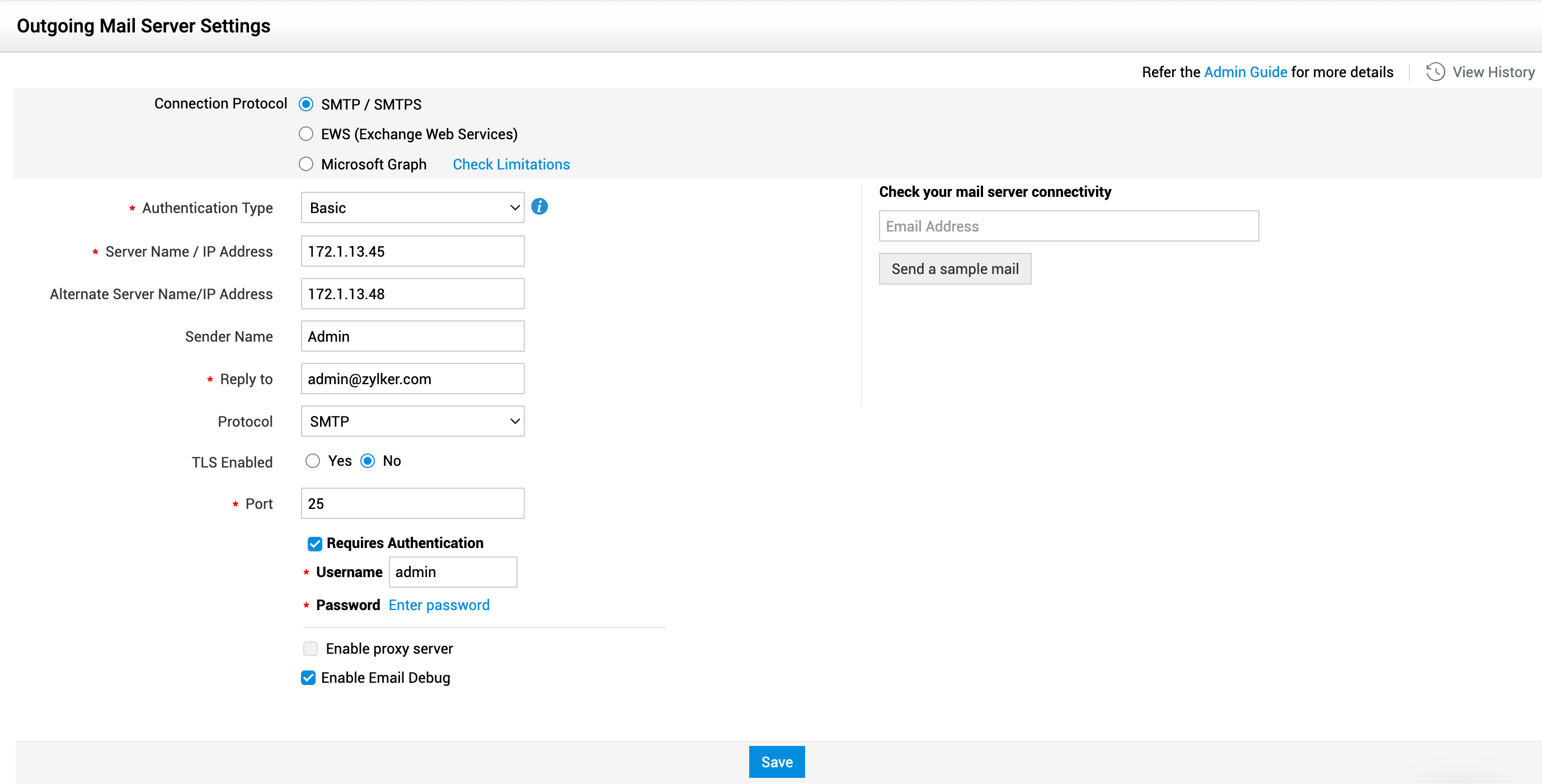Click the Username input field

[453, 572]
